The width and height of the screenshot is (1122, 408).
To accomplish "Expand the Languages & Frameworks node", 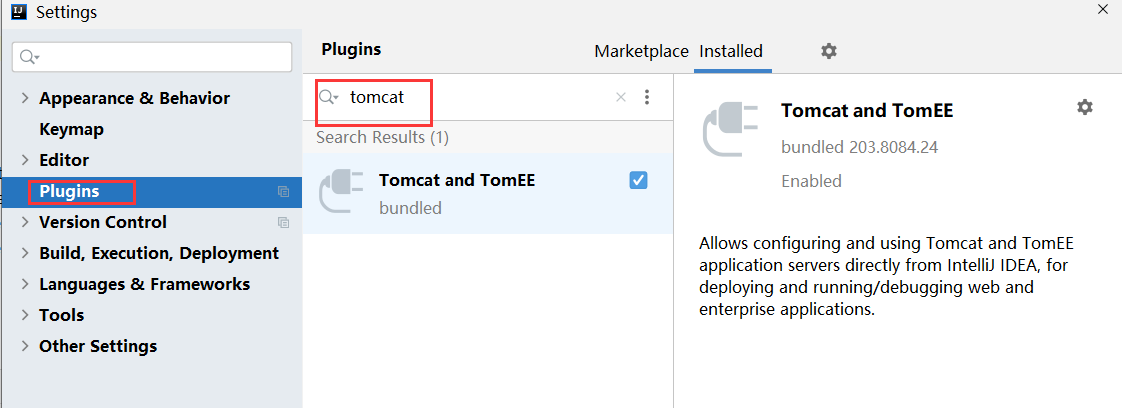I will pos(26,284).
